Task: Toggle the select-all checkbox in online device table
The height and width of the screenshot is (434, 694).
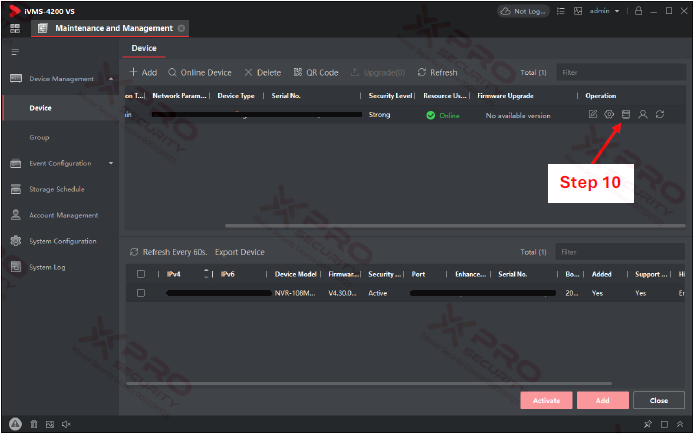Action: (141, 274)
